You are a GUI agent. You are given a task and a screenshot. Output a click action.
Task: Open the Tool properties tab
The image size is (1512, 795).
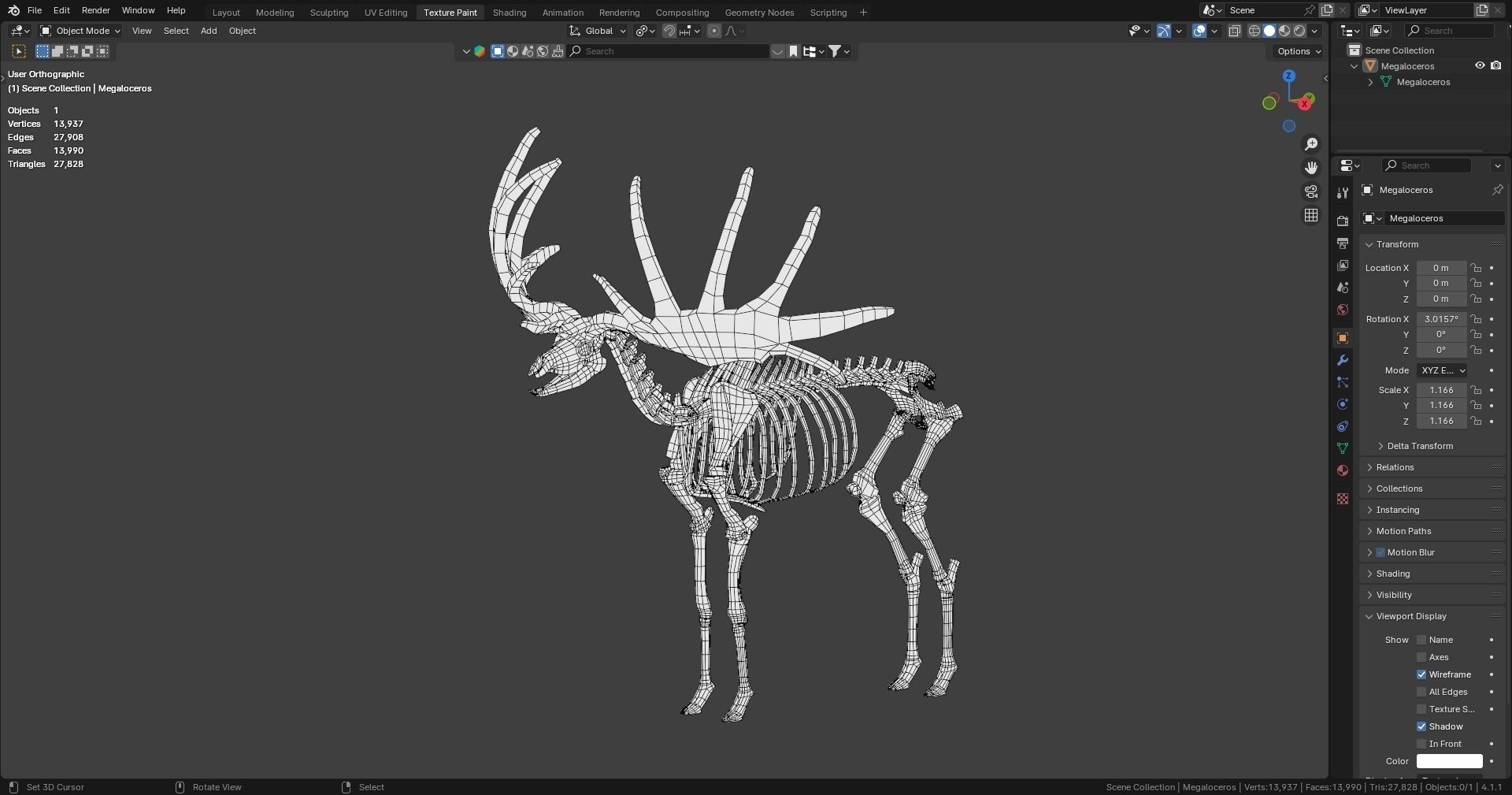pyautogui.click(x=1343, y=193)
